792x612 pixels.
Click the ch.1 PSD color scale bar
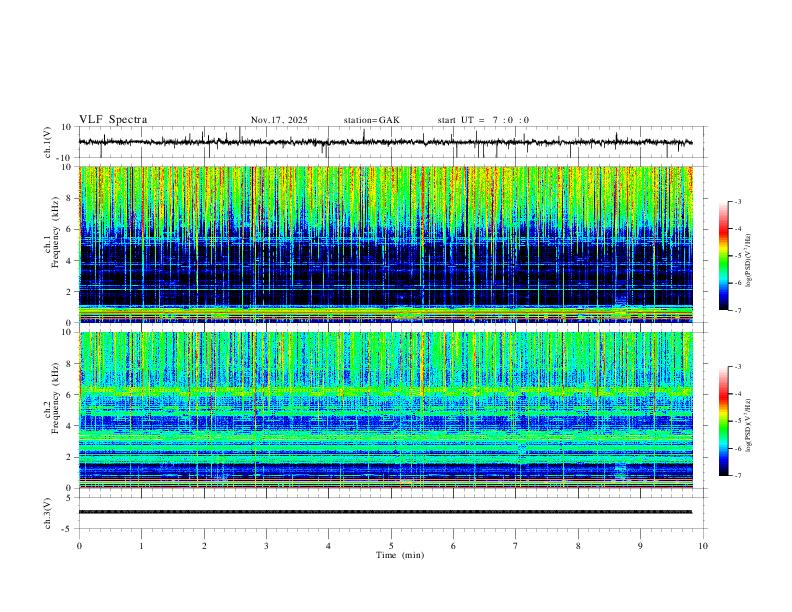[x=724, y=256]
